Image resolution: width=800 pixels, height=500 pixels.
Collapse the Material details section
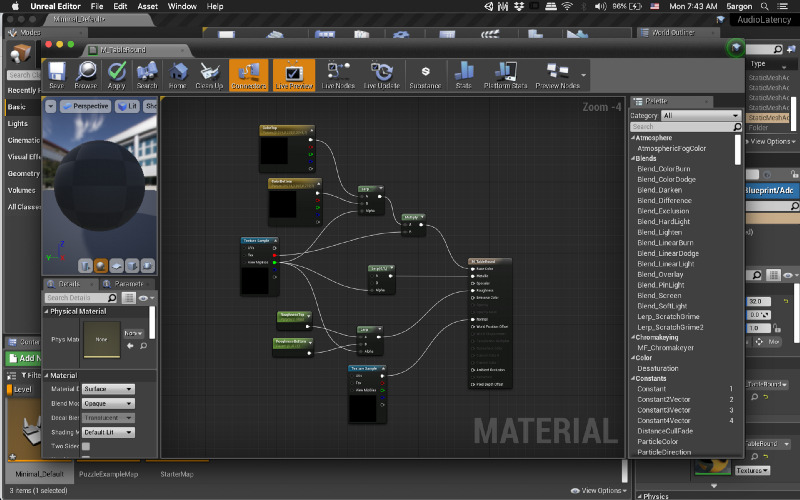point(46,376)
